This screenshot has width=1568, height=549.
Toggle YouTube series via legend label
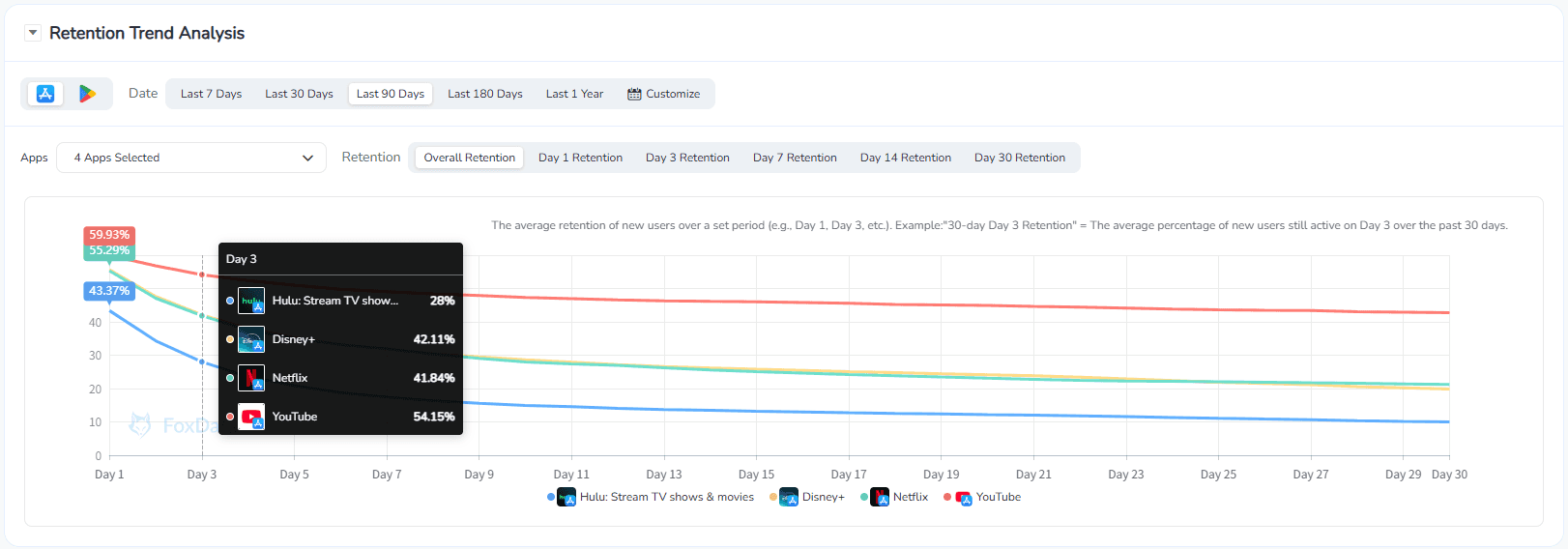point(998,497)
